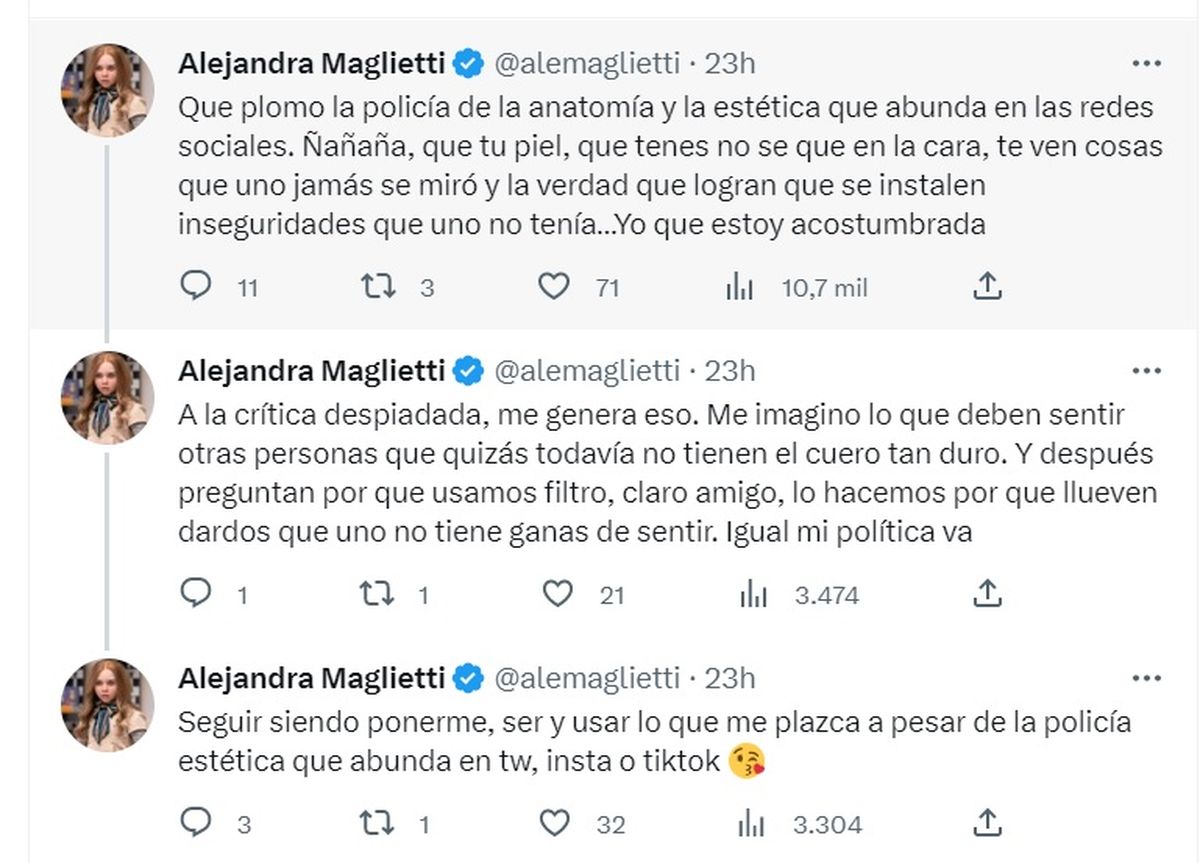This screenshot has width=1200, height=863.
Task: Like the third tweet with 32 likes
Action: point(556,824)
